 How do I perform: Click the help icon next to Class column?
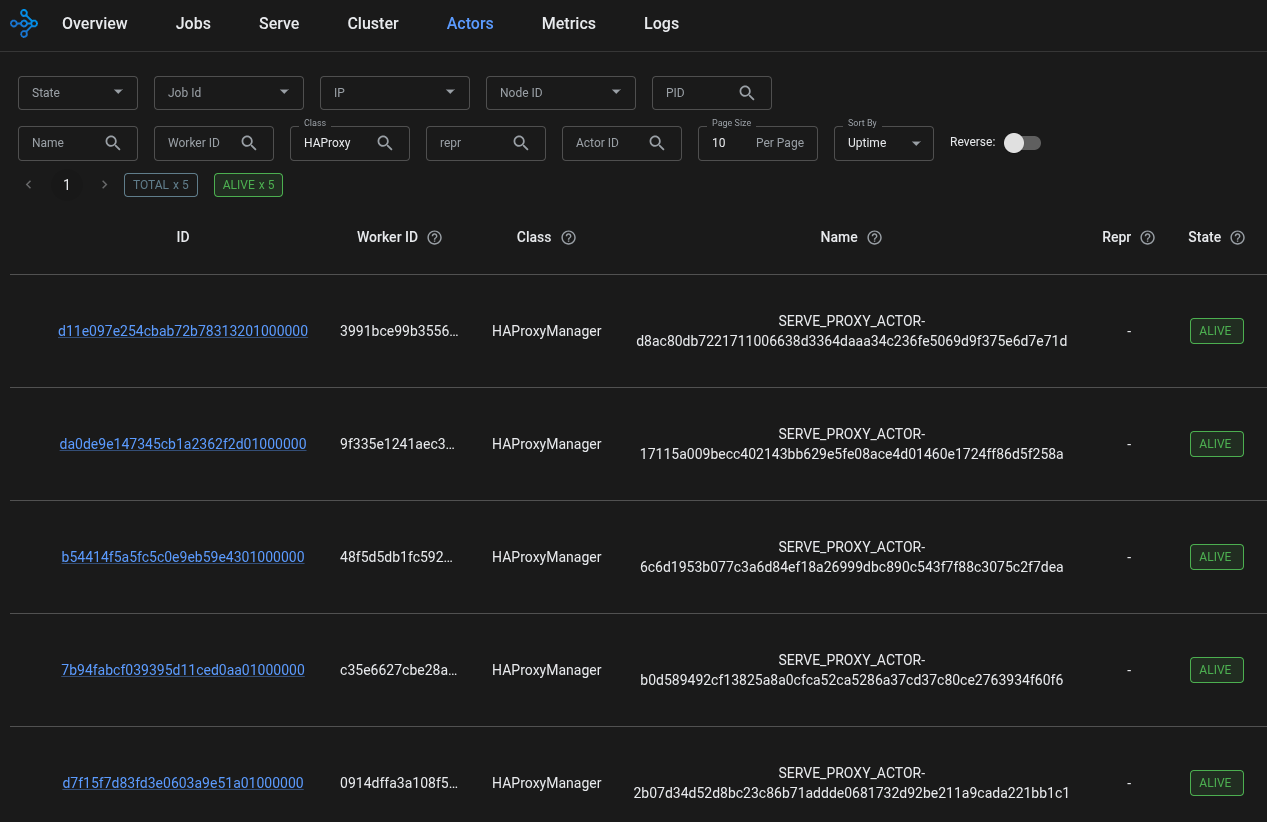pos(568,237)
